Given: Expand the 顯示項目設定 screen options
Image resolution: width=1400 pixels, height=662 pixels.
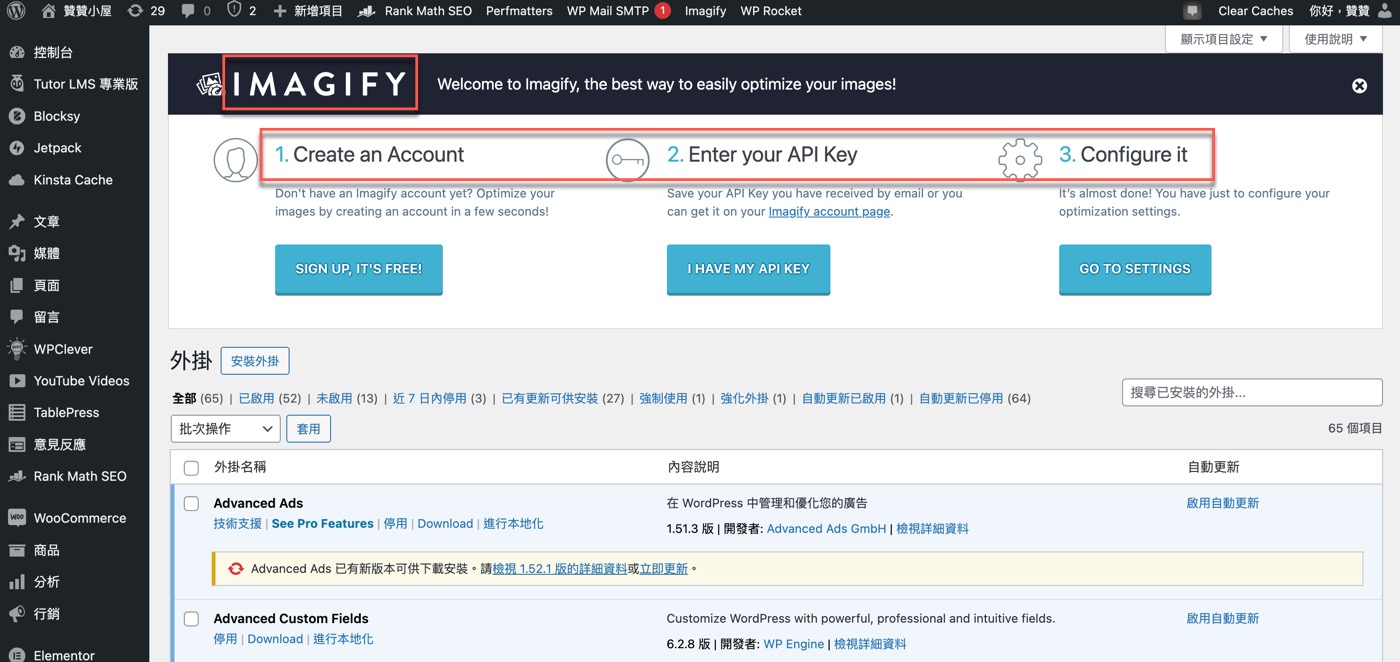Looking at the screenshot, I should click(1223, 39).
